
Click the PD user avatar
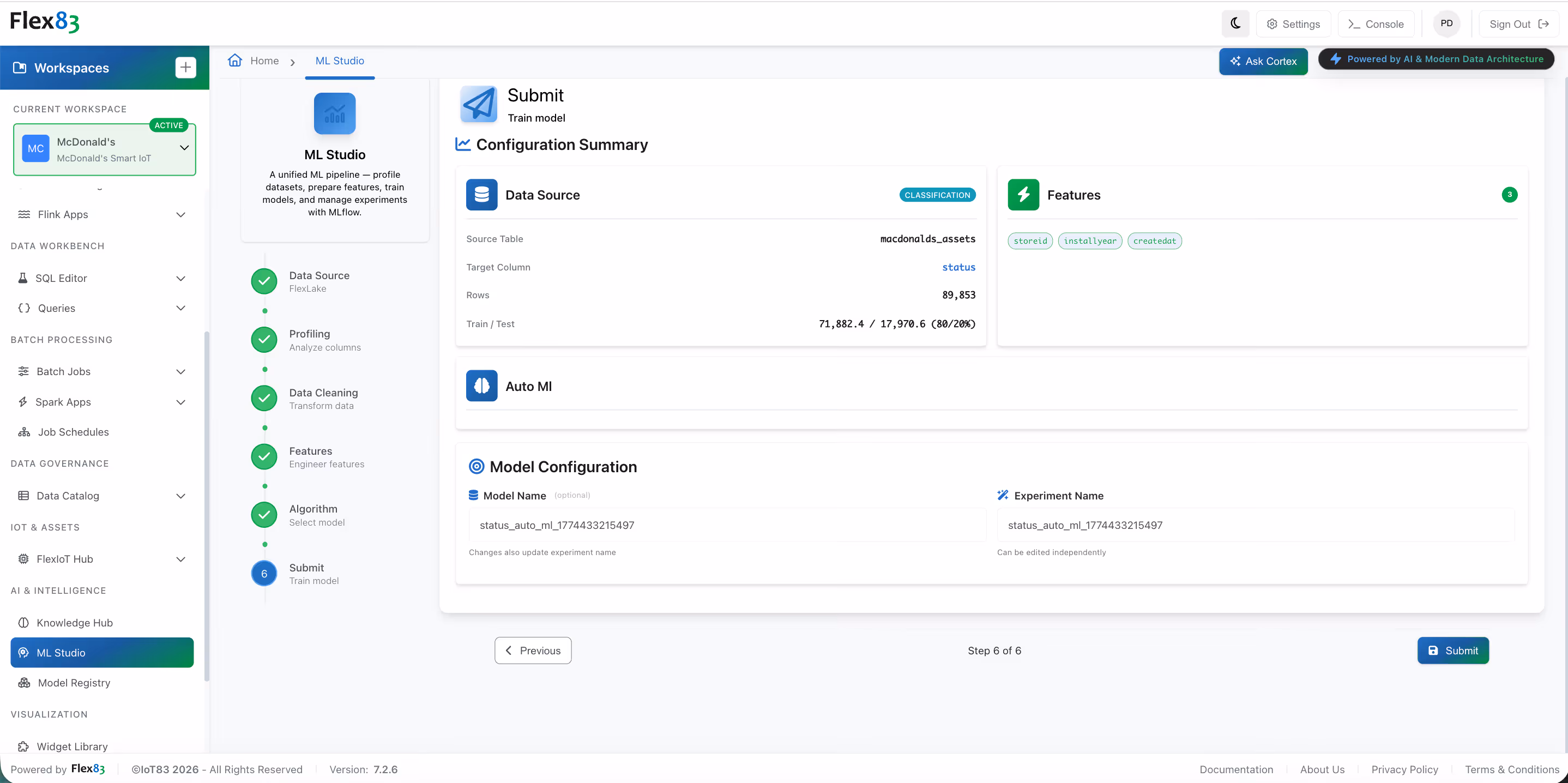[x=1446, y=24]
